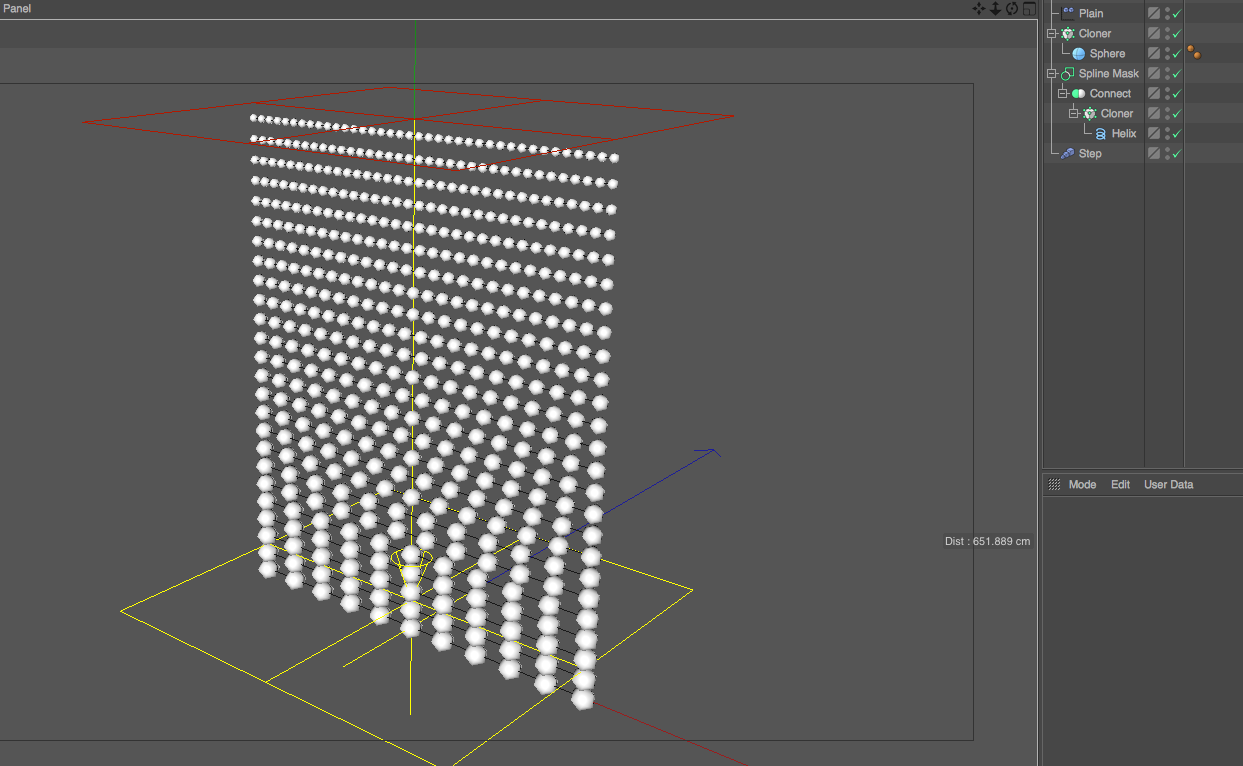Collapse the Cloner hierarchy
This screenshot has width=1243, height=766.
[x=1052, y=33]
